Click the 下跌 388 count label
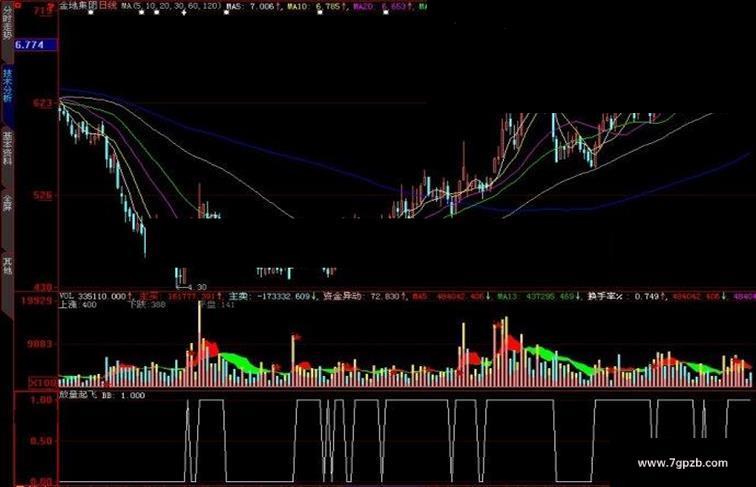756x487 pixels. point(147,305)
